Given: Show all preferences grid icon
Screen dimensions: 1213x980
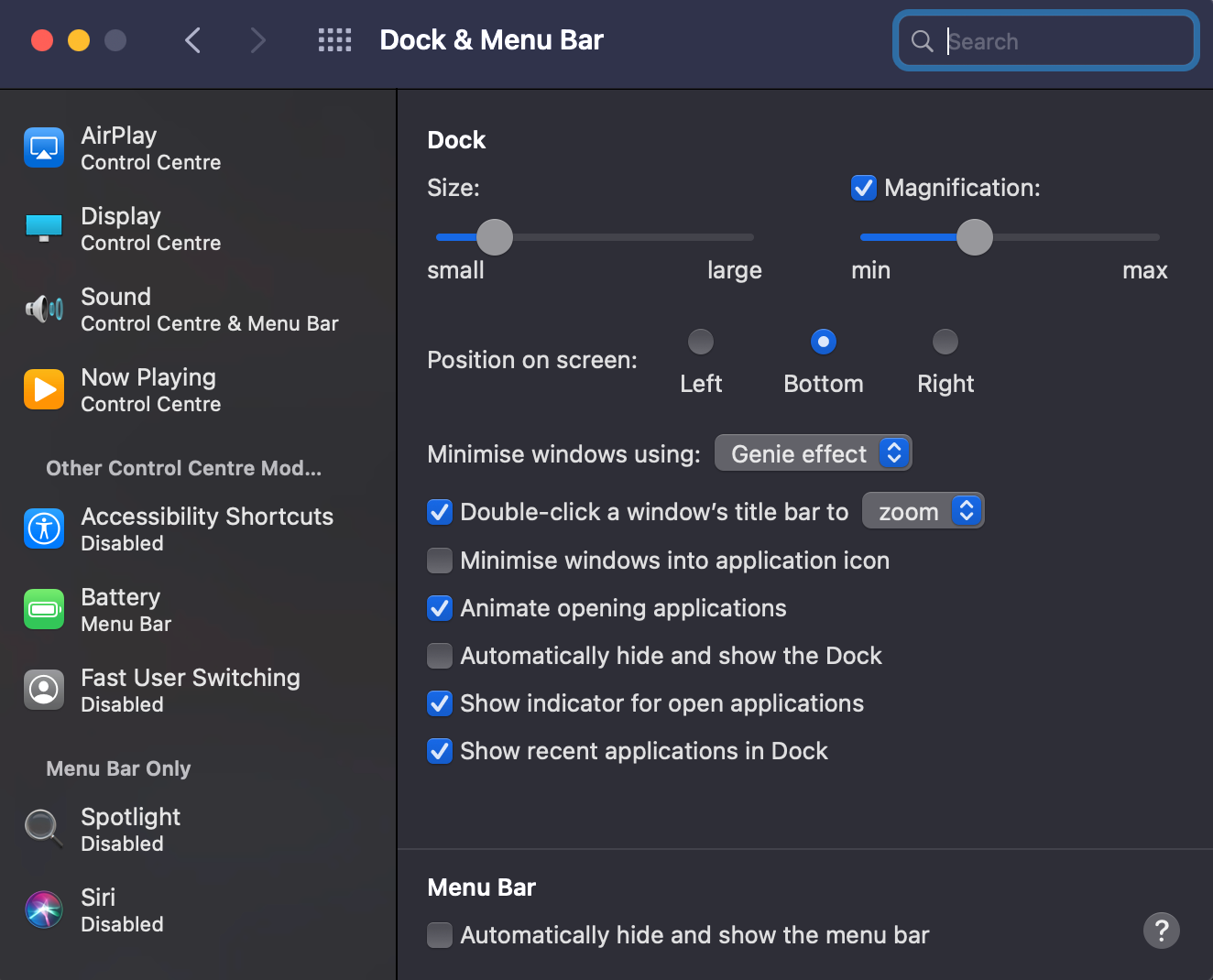Looking at the screenshot, I should [334, 40].
